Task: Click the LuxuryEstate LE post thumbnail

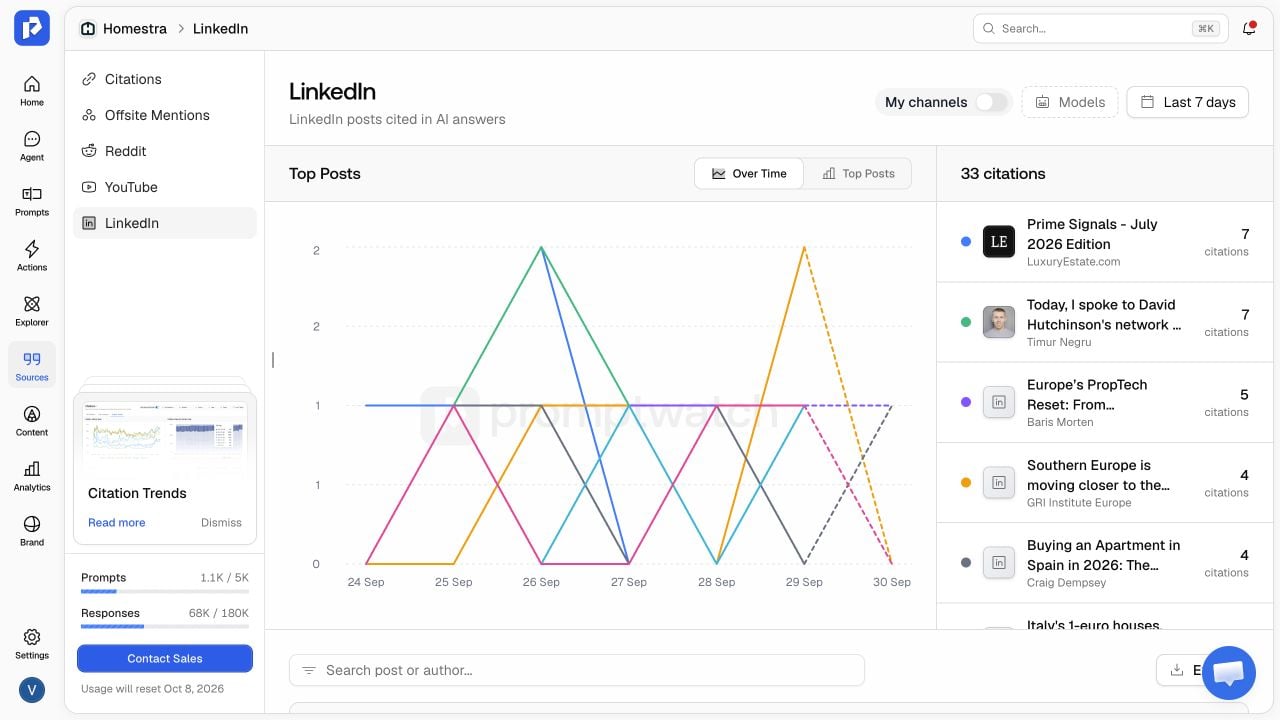Action: tap(999, 242)
